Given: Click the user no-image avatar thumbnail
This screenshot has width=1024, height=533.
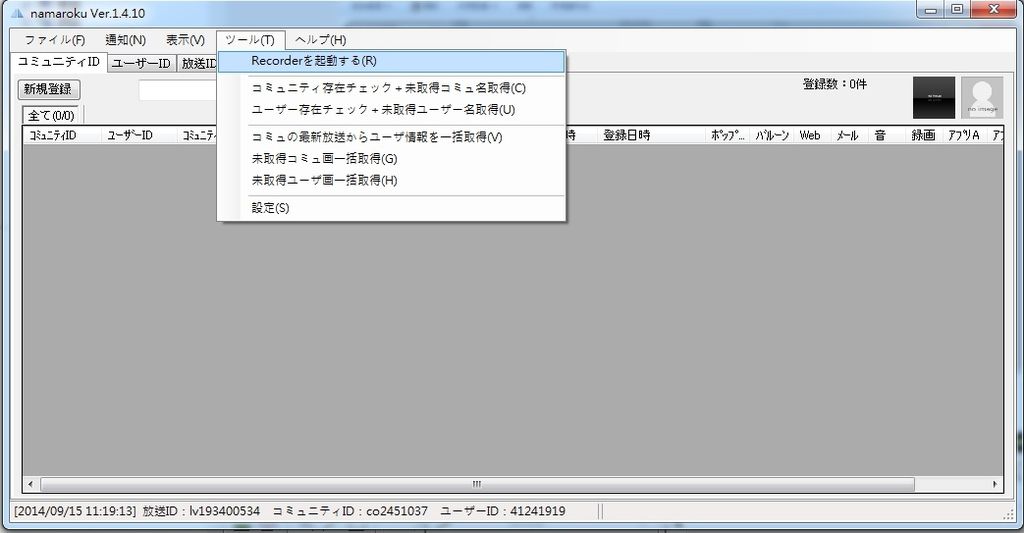Looking at the screenshot, I should (x=982, y=97).
